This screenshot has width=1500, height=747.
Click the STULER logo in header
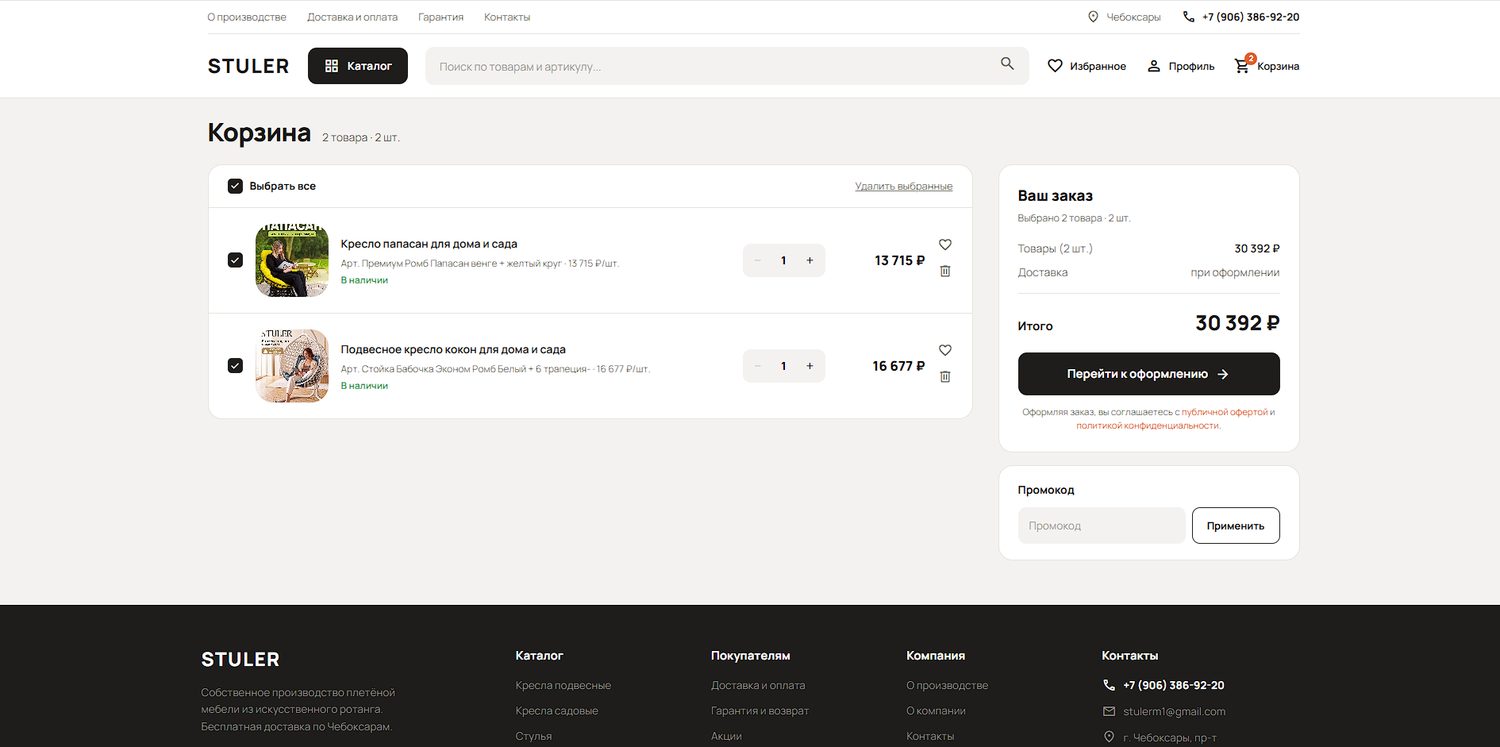[x=248, y=66]
